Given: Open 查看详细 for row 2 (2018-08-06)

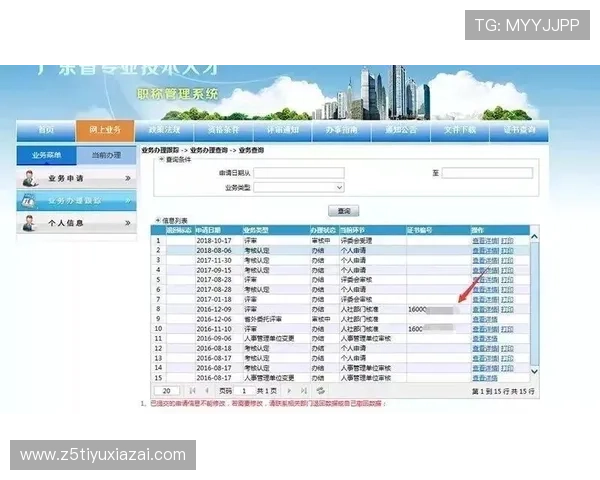Looking at the screenshot, I should [486, 251].
